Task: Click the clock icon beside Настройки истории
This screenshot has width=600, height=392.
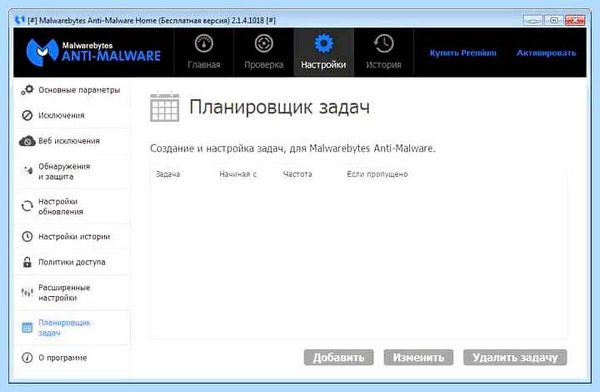Action: click(x=27, y=237)
